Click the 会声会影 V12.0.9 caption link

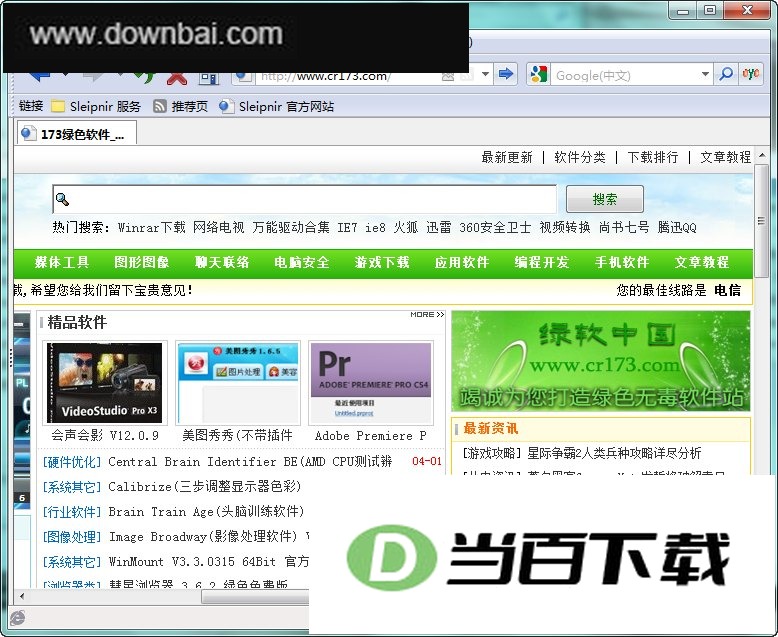pyautogui.click(x=105, y=436)
